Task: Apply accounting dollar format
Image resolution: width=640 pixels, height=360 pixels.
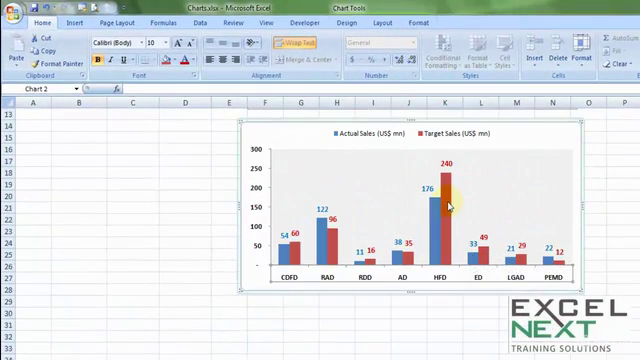Action: (x=352, y=60)
